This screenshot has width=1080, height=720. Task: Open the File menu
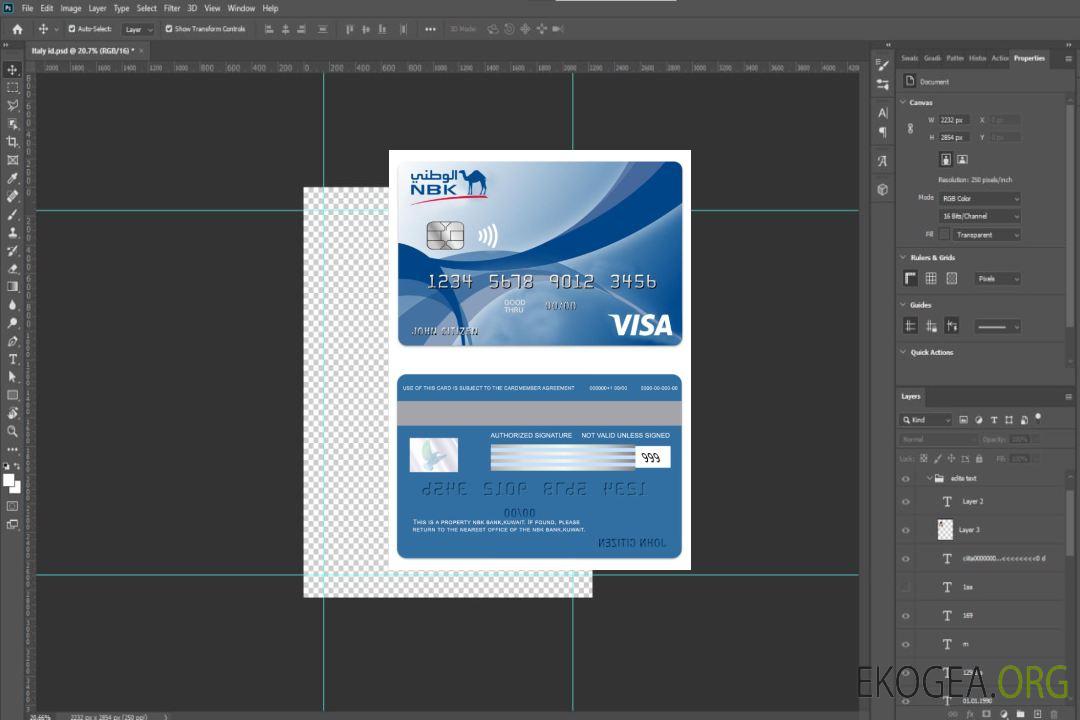[28, 8]
